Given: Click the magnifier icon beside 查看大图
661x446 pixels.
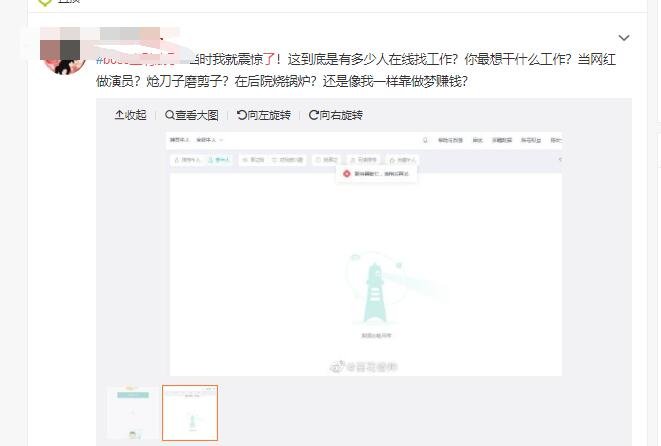Looking at the screenshot, I should point(169,115).
